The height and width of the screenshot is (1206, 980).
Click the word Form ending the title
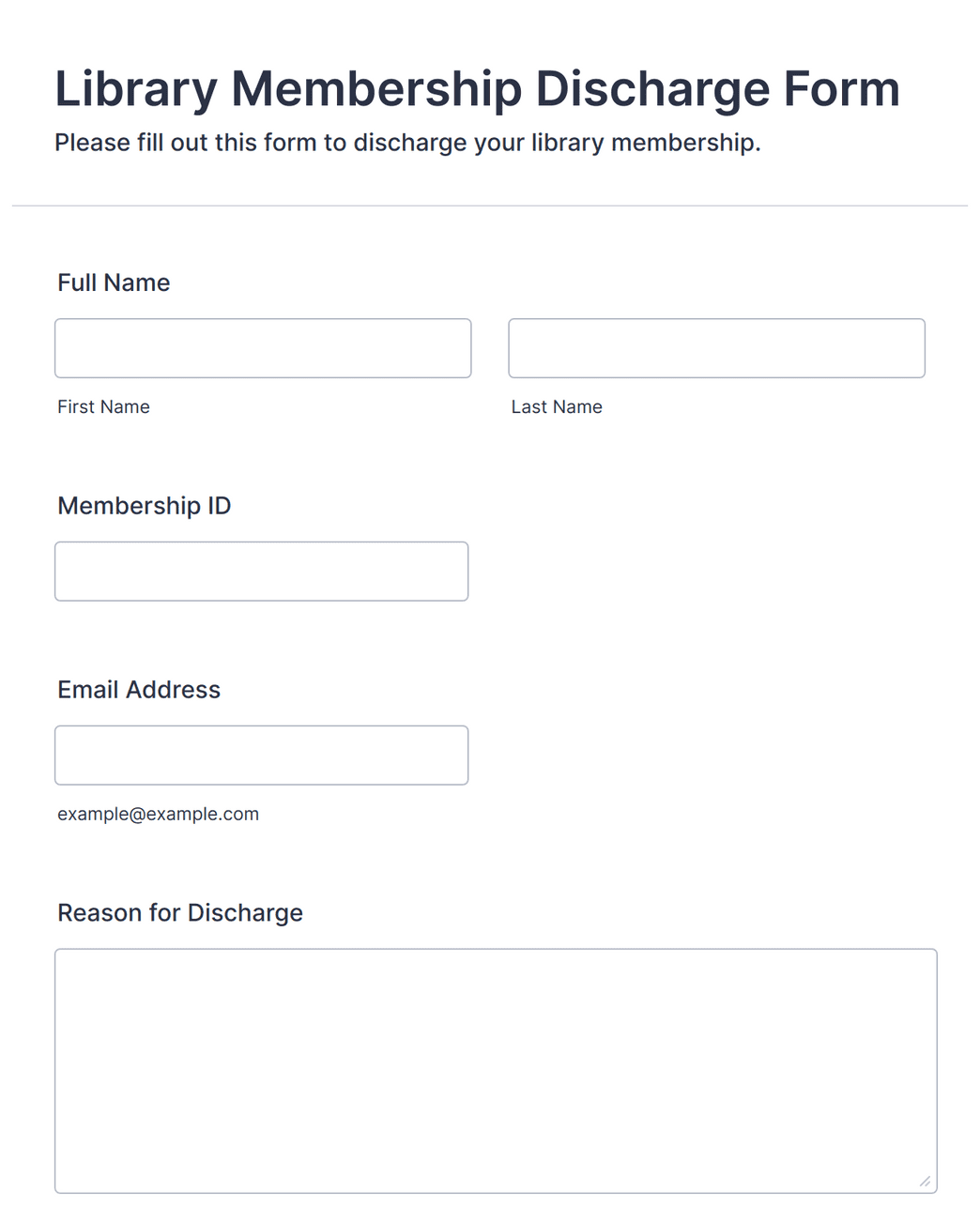[842, 89]
